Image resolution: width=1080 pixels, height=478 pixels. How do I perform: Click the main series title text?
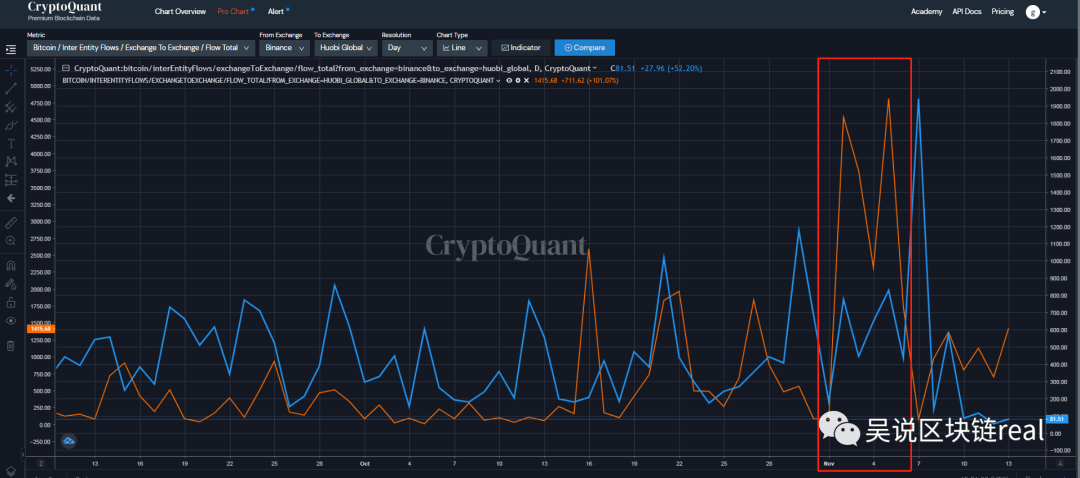331,68
